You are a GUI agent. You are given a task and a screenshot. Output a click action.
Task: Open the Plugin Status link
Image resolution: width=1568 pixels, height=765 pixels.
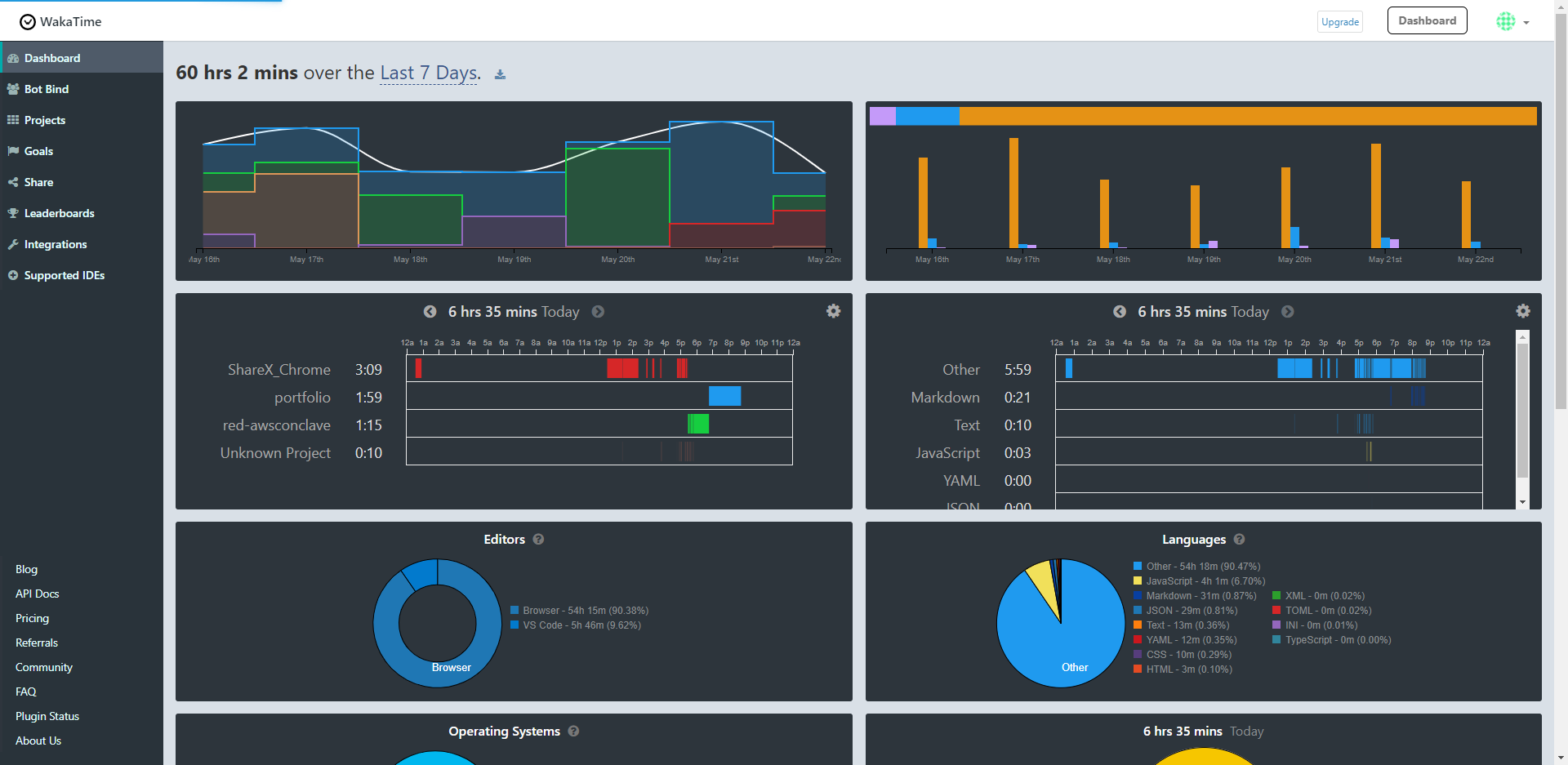[x=47, y=716]
